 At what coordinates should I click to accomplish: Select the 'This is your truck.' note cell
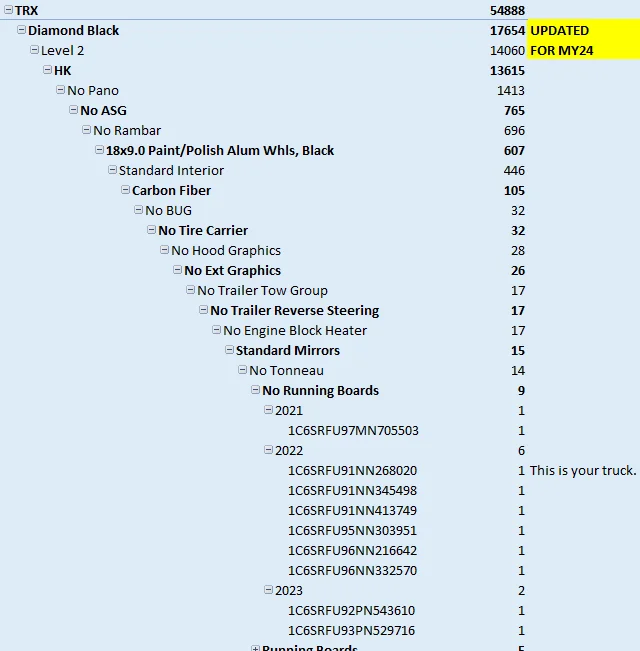click(583, 470)
